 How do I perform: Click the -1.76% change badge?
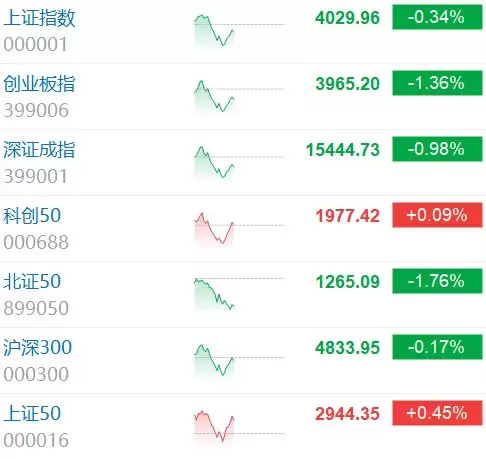pos(437,281)
